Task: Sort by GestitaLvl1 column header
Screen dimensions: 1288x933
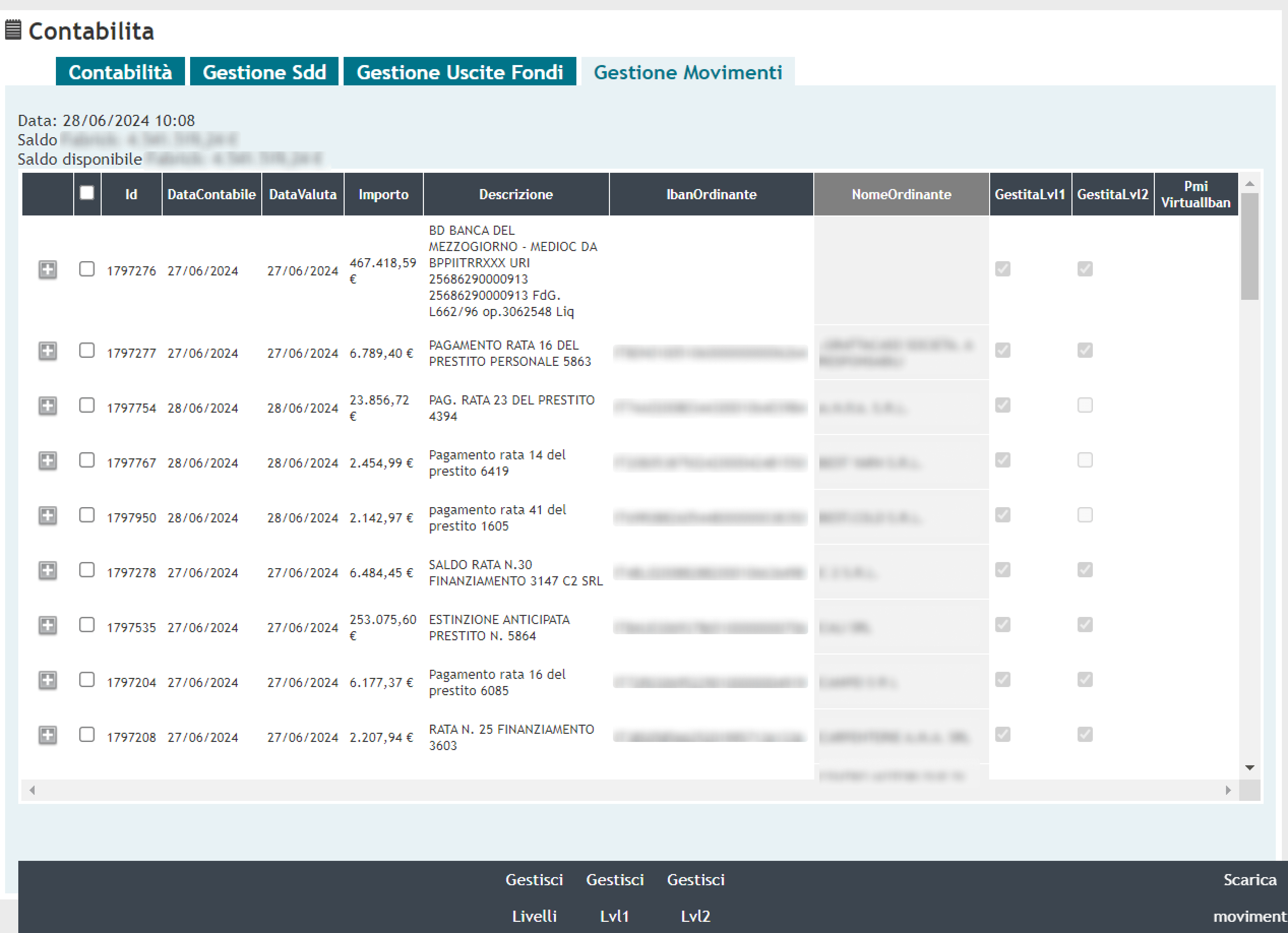Action: 1030,194
